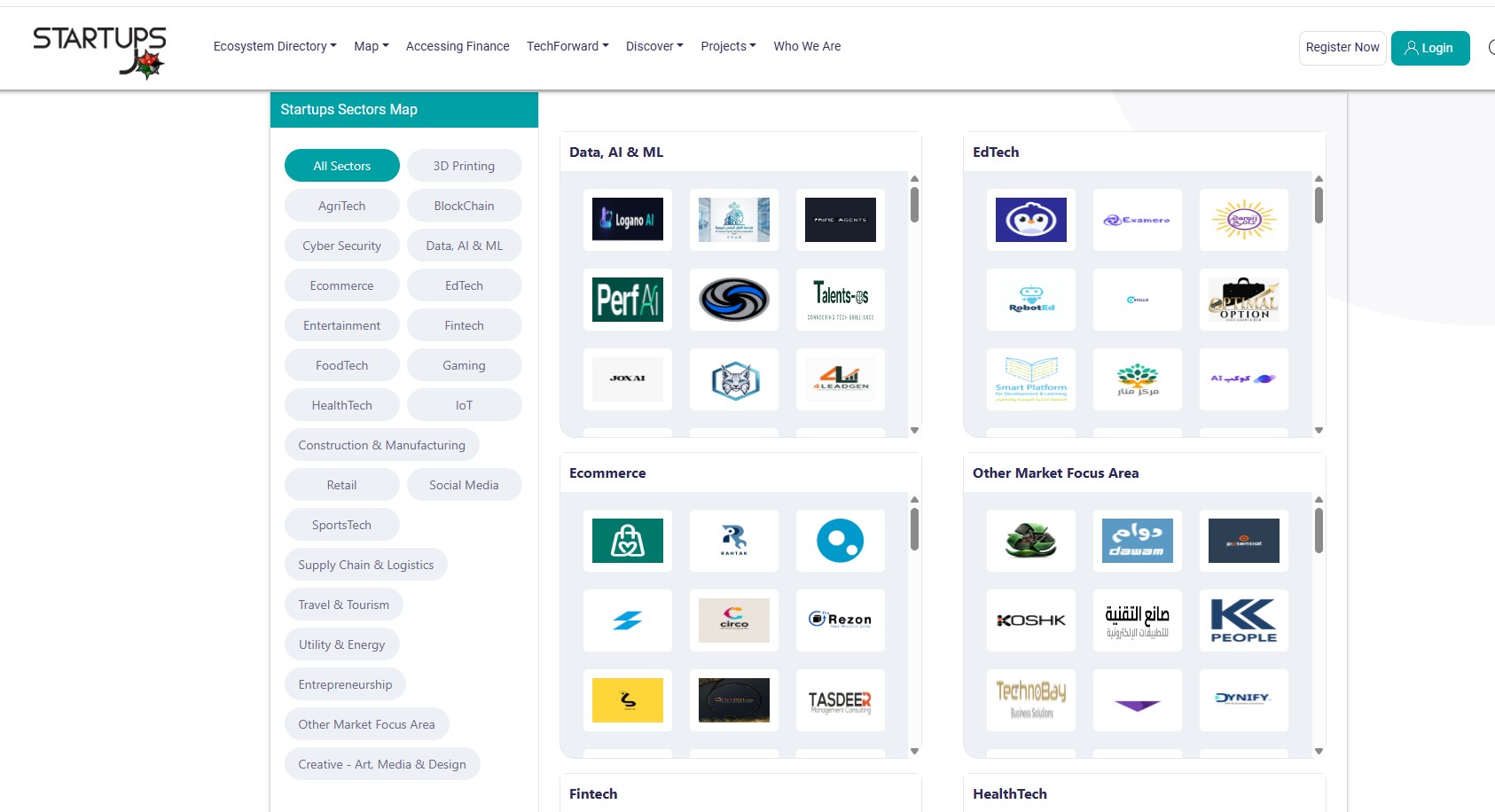The image size is (1495, 812).
Task: Click the Data, AI & ML panel scrollbar thumb
Action: point(914,205)
